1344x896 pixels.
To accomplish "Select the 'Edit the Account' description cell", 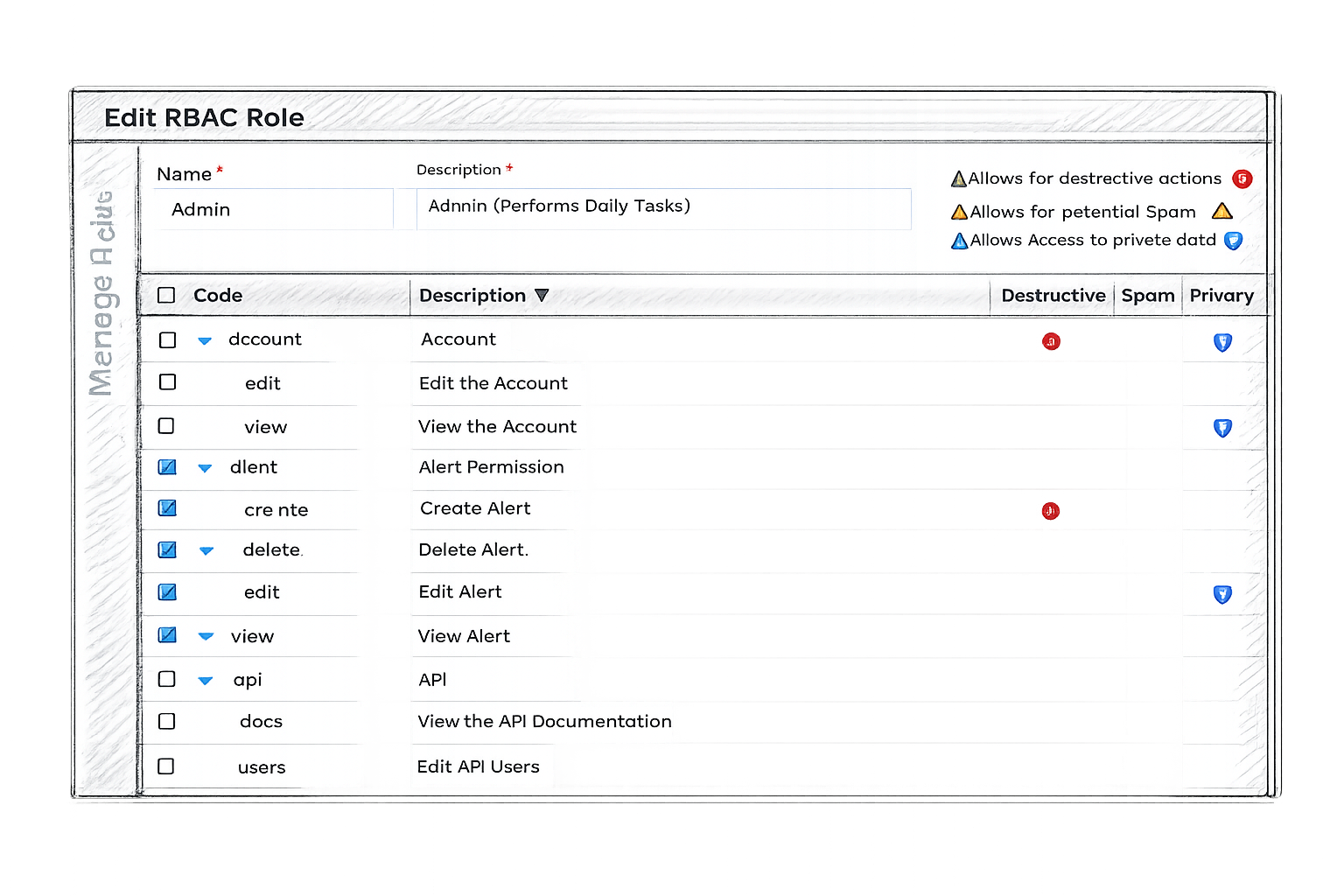I will [x=493, y=383].
